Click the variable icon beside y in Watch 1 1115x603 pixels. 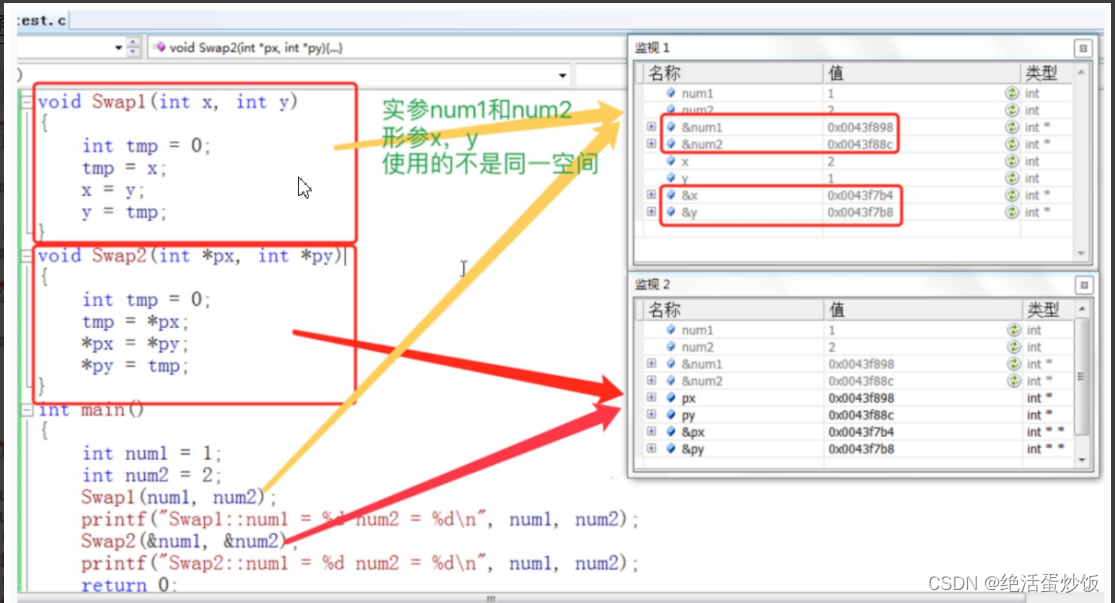tap(671, 178)
